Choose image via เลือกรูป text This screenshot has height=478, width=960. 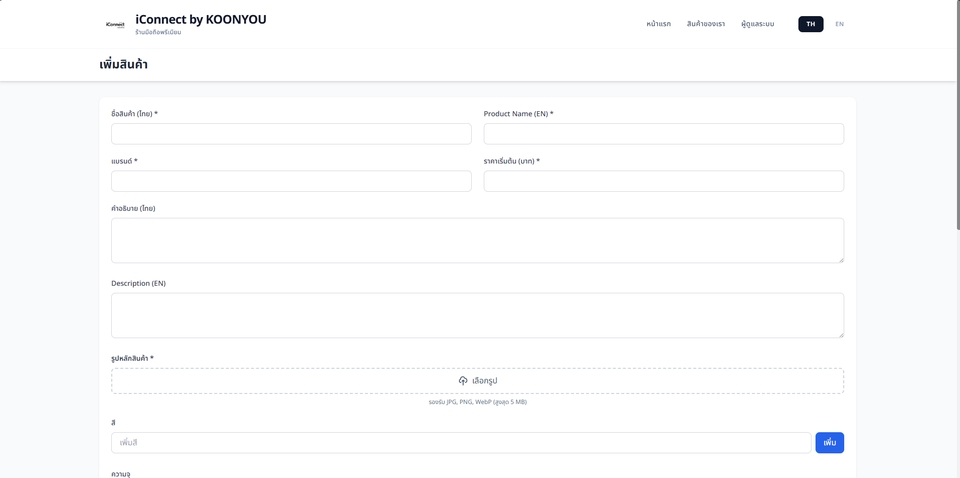point(485,381)
